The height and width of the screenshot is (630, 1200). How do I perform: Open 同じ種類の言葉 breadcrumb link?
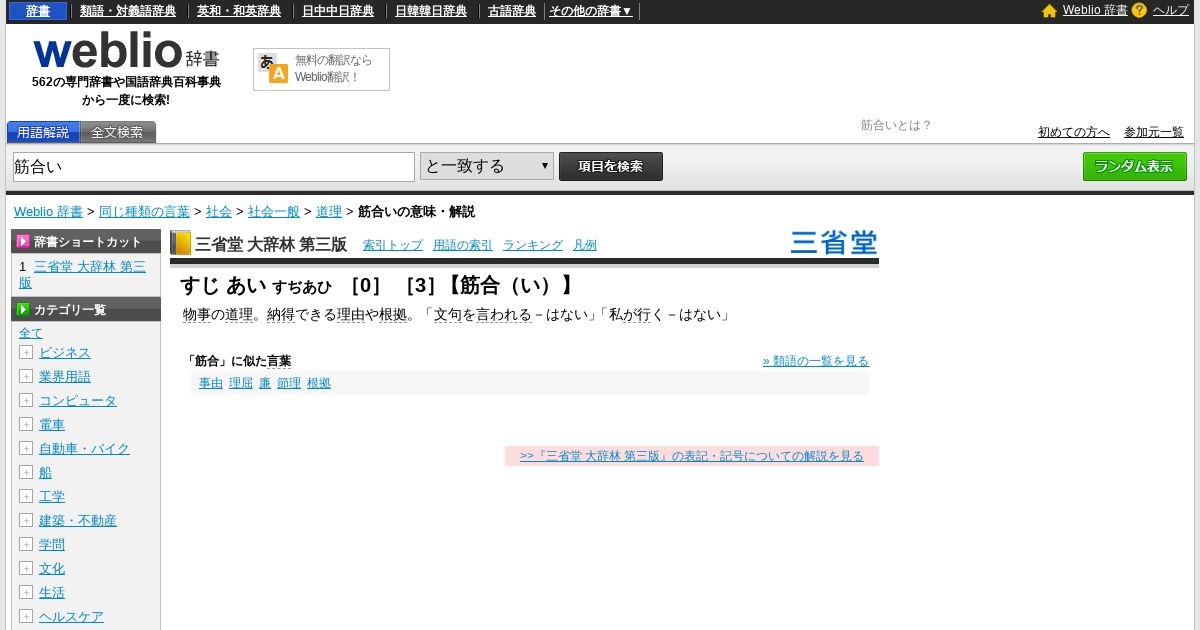[144, 211]
